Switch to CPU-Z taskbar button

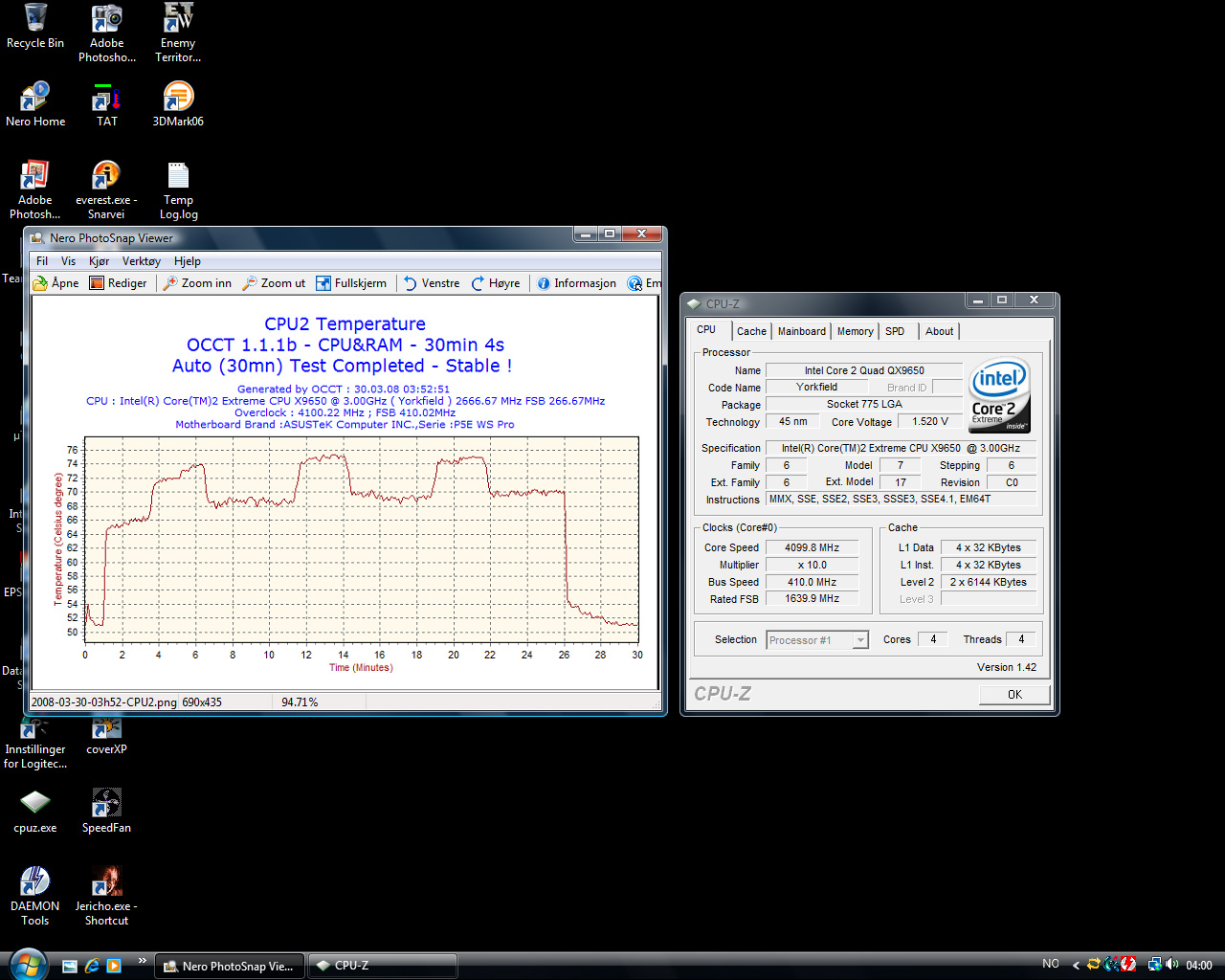click(383, 966)
